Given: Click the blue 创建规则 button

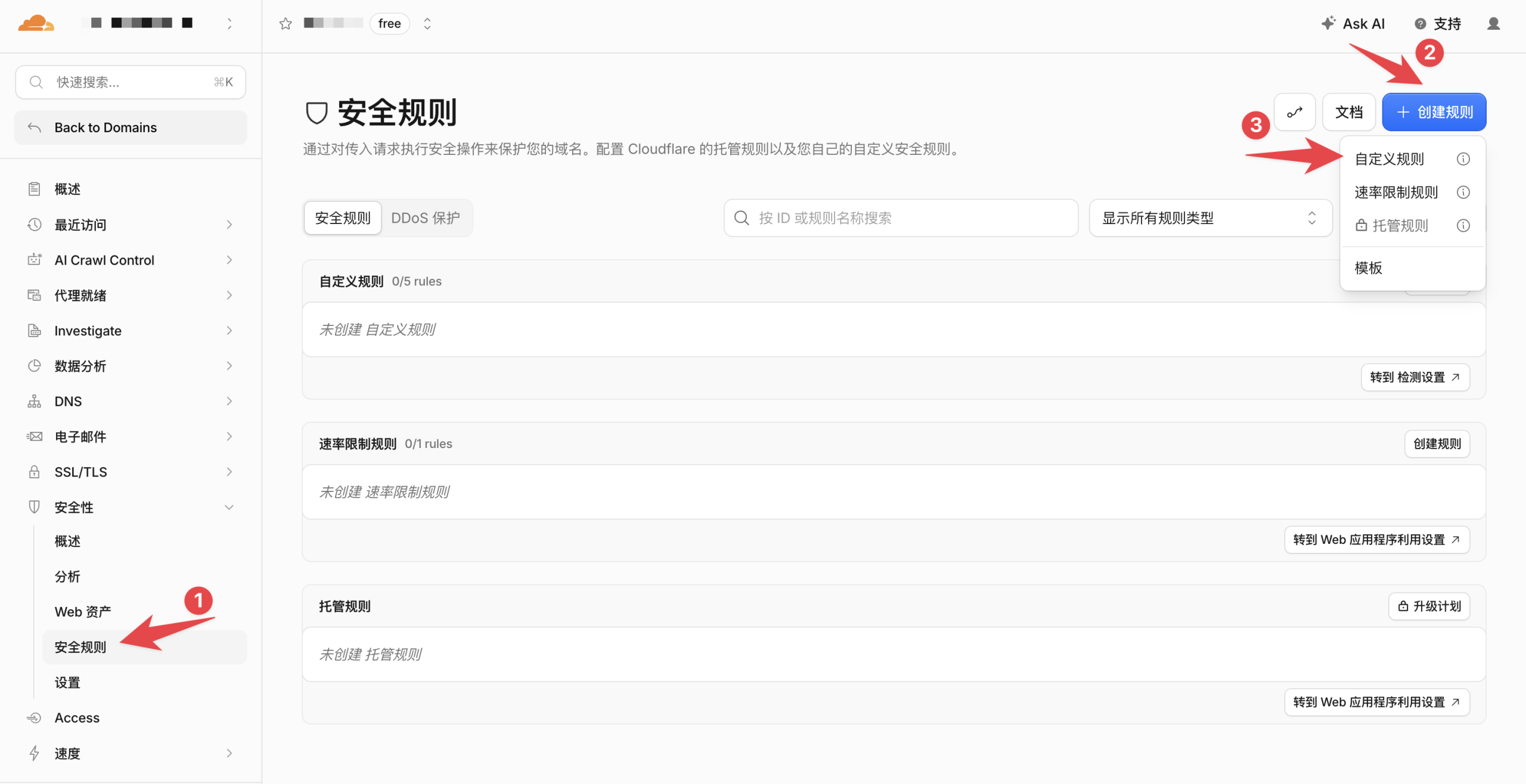Looking at the screenshot, I should (x=1434, y=112).
